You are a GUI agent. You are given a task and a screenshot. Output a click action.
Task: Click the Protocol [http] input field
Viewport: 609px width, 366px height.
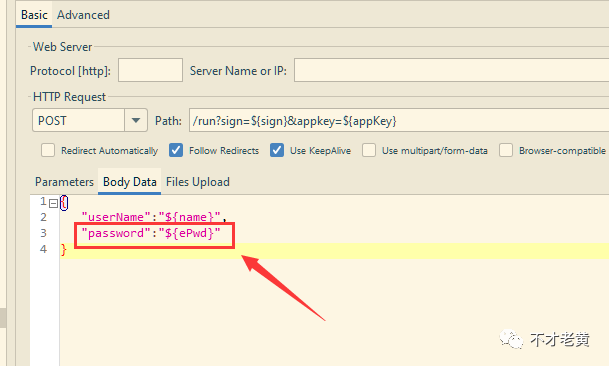coord(150,70)
